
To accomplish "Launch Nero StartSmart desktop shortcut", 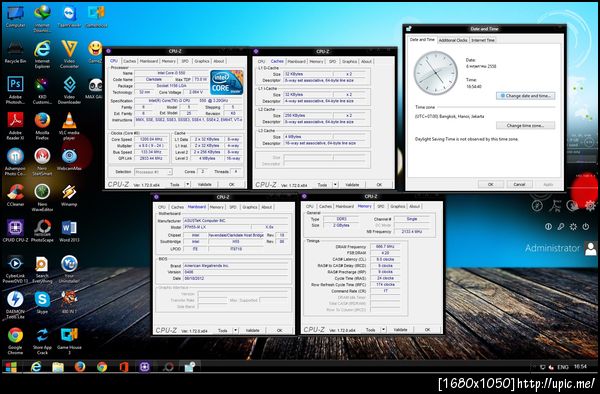I will coord(42,161).
